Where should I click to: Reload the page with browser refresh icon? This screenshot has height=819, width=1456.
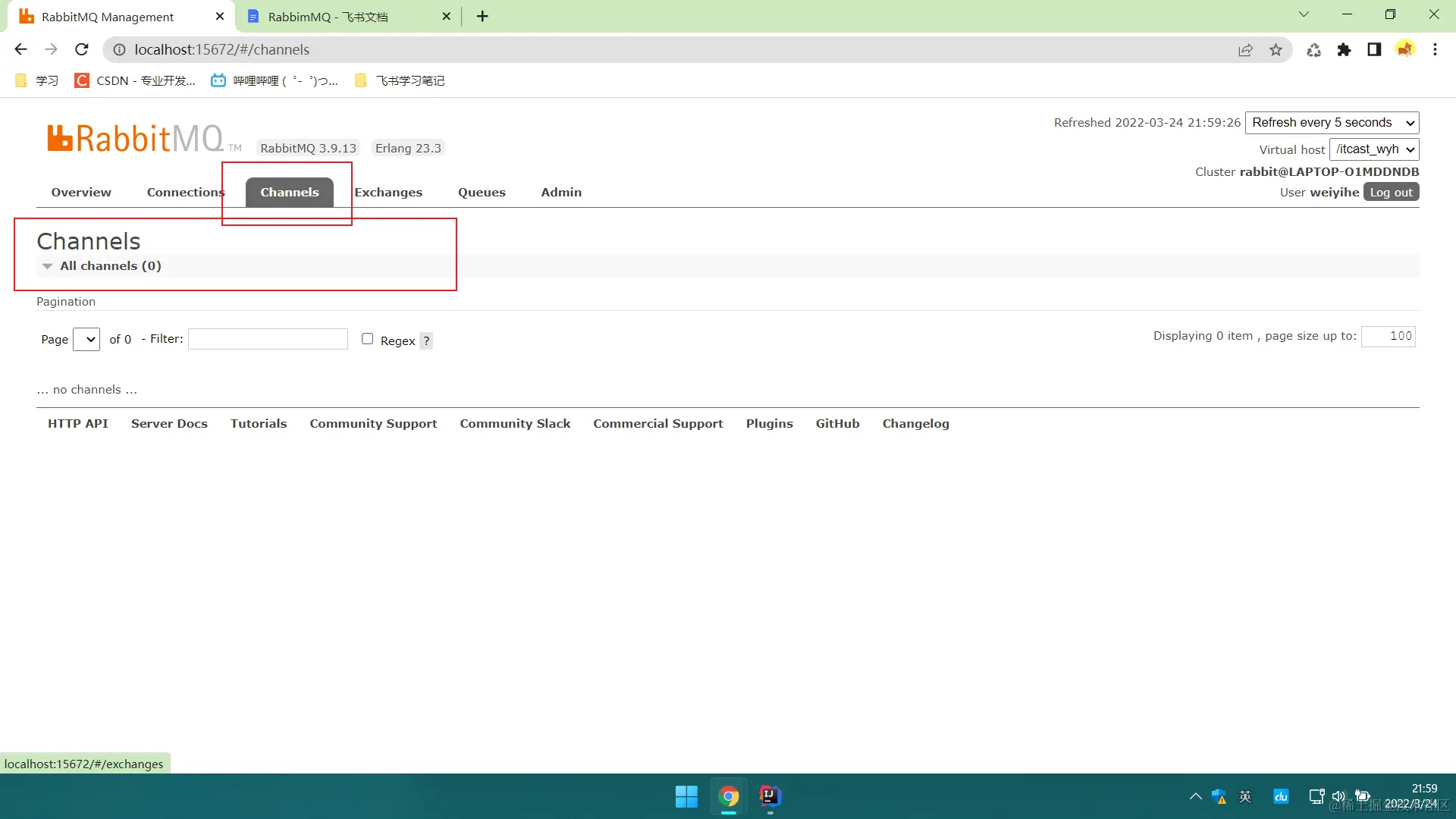tap(82, 49)
